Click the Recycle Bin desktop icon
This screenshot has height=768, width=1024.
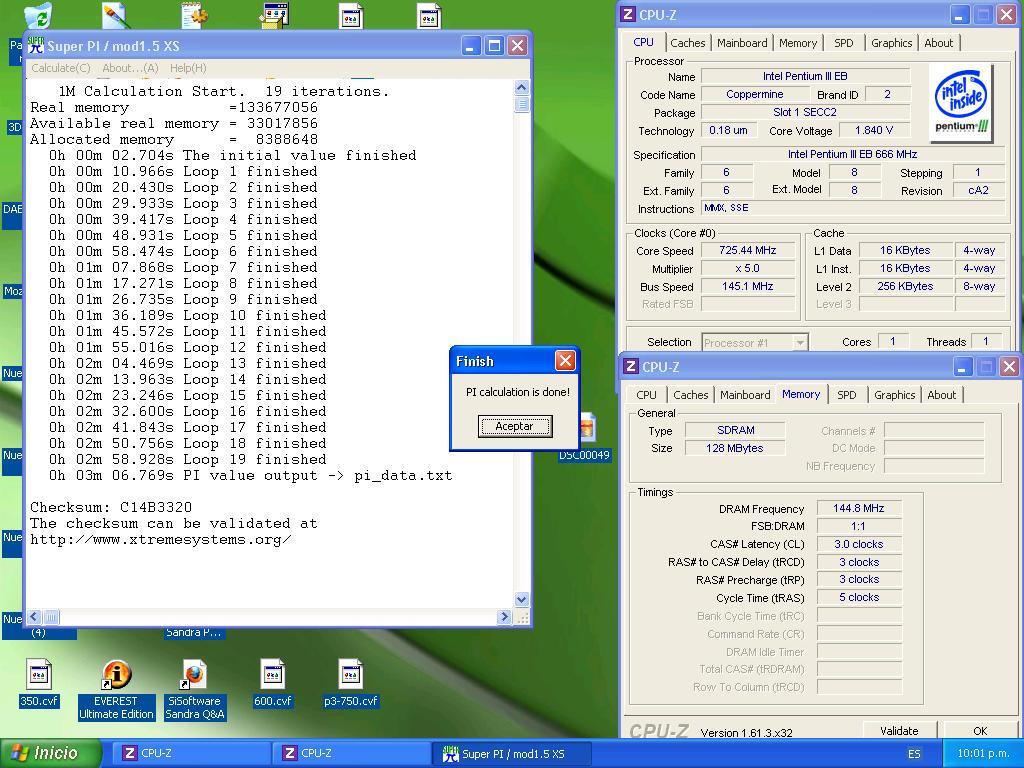39,16
